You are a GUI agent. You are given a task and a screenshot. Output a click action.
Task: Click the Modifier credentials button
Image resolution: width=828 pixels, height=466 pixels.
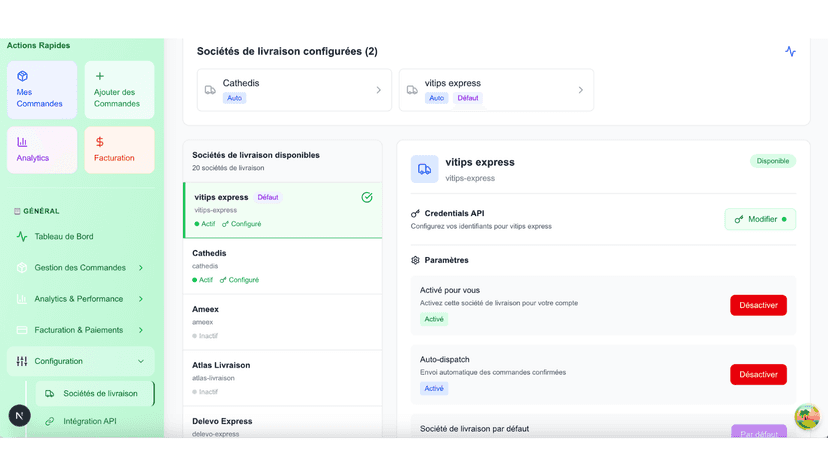[x=760, y=219]
